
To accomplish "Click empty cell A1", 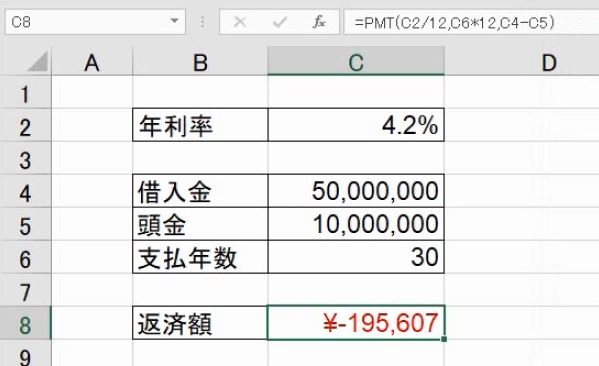I will pyautogui.click(x=92, y=92).
